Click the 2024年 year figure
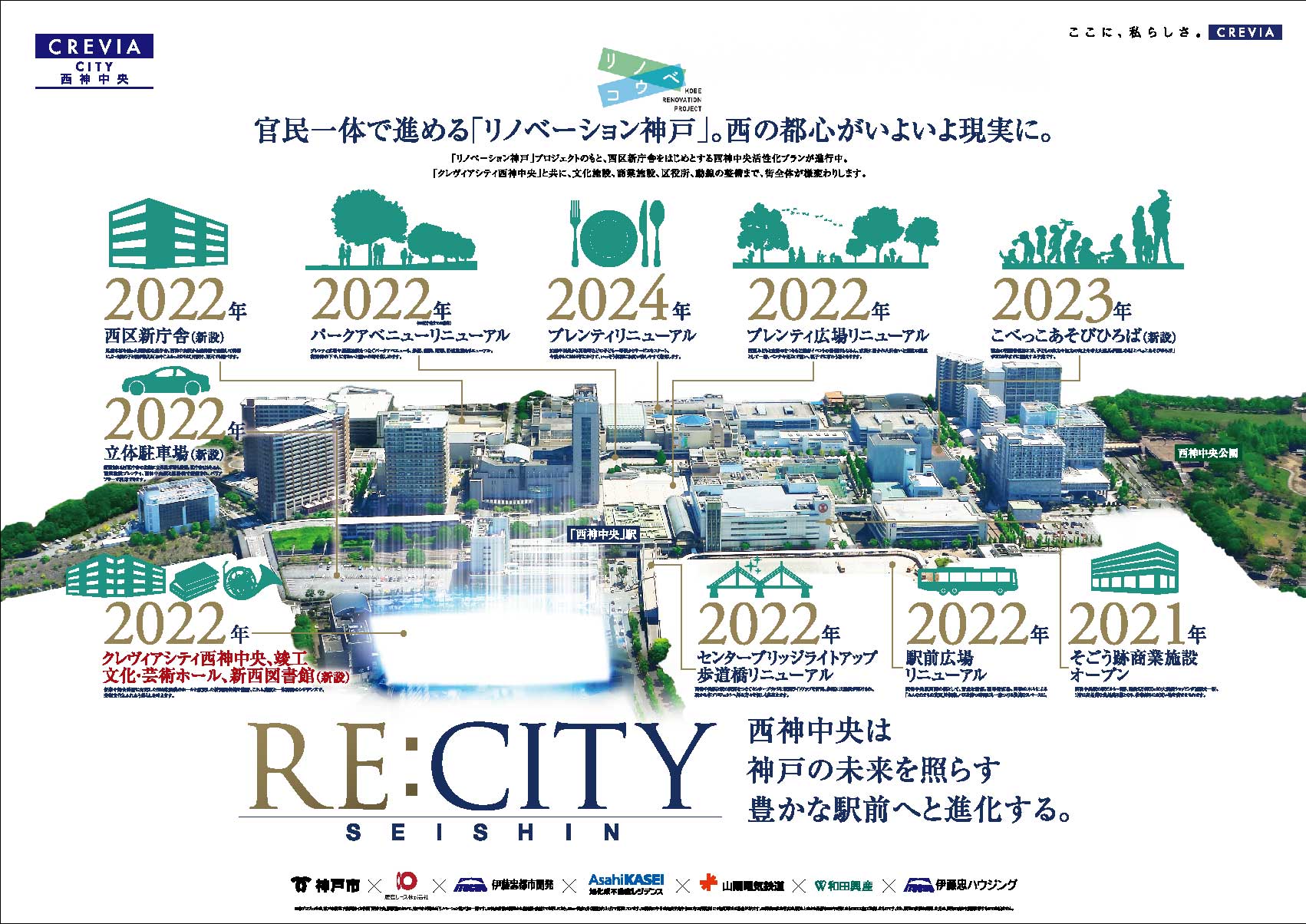Screen dimensions: 1306x924 618,300
